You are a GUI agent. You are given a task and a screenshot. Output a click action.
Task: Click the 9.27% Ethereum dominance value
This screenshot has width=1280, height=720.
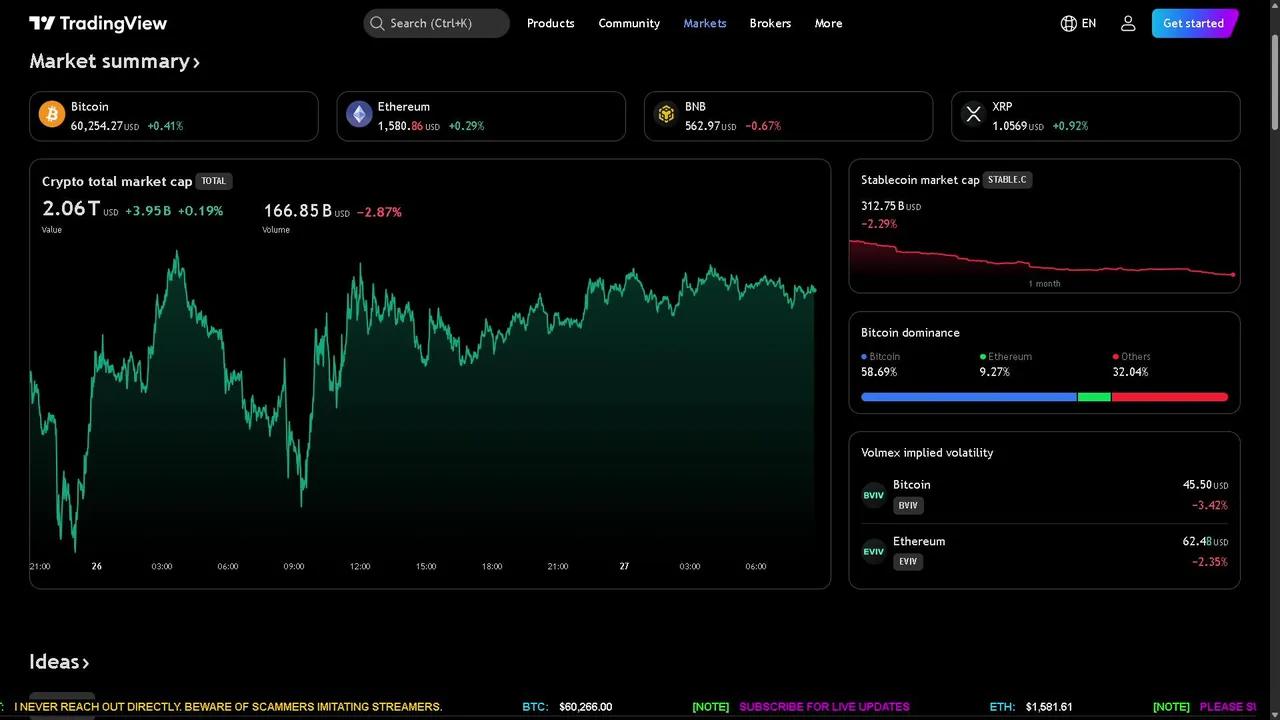click(995, 372)
